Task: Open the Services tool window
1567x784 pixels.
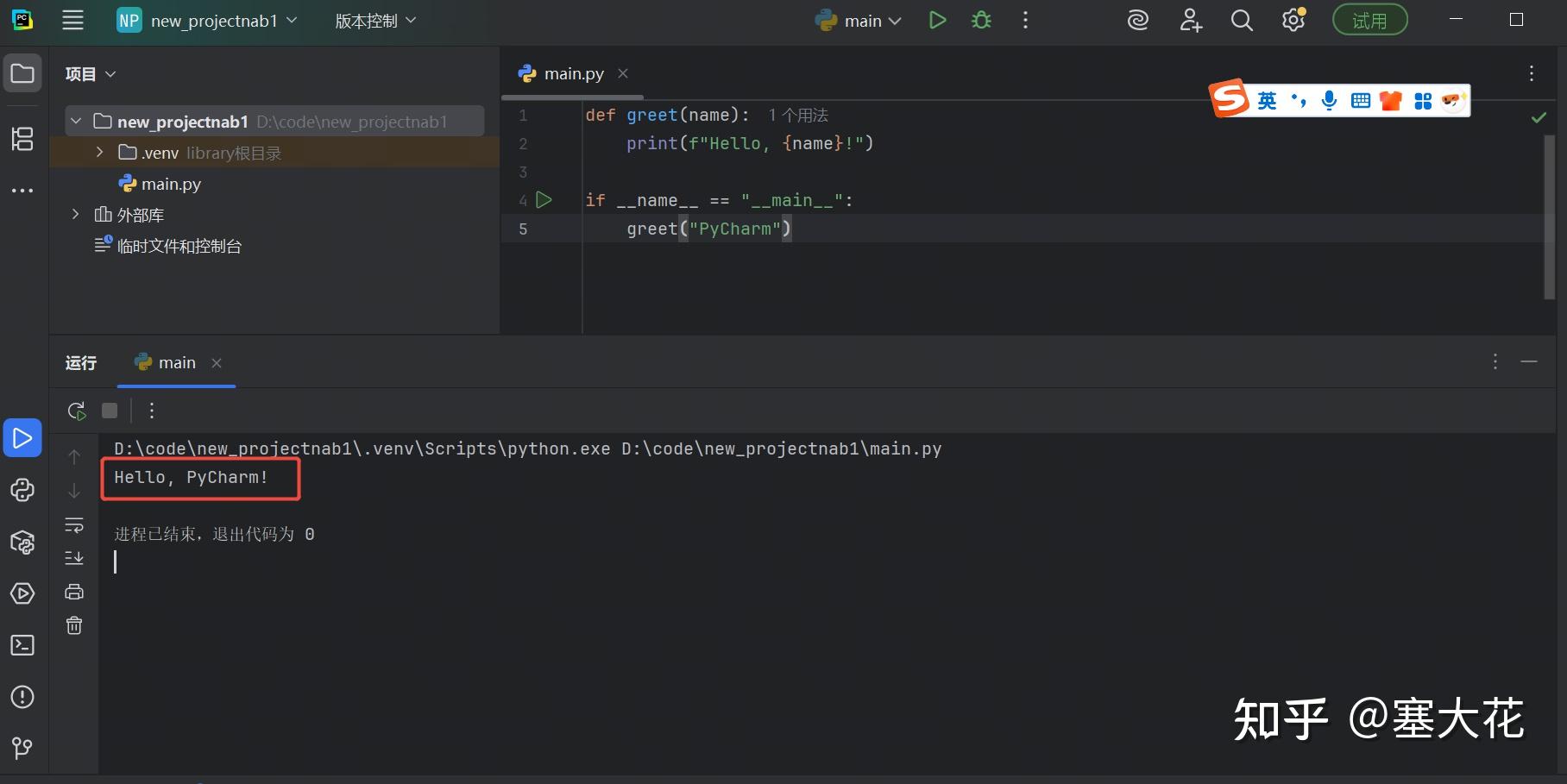Action: pos(22,593)
